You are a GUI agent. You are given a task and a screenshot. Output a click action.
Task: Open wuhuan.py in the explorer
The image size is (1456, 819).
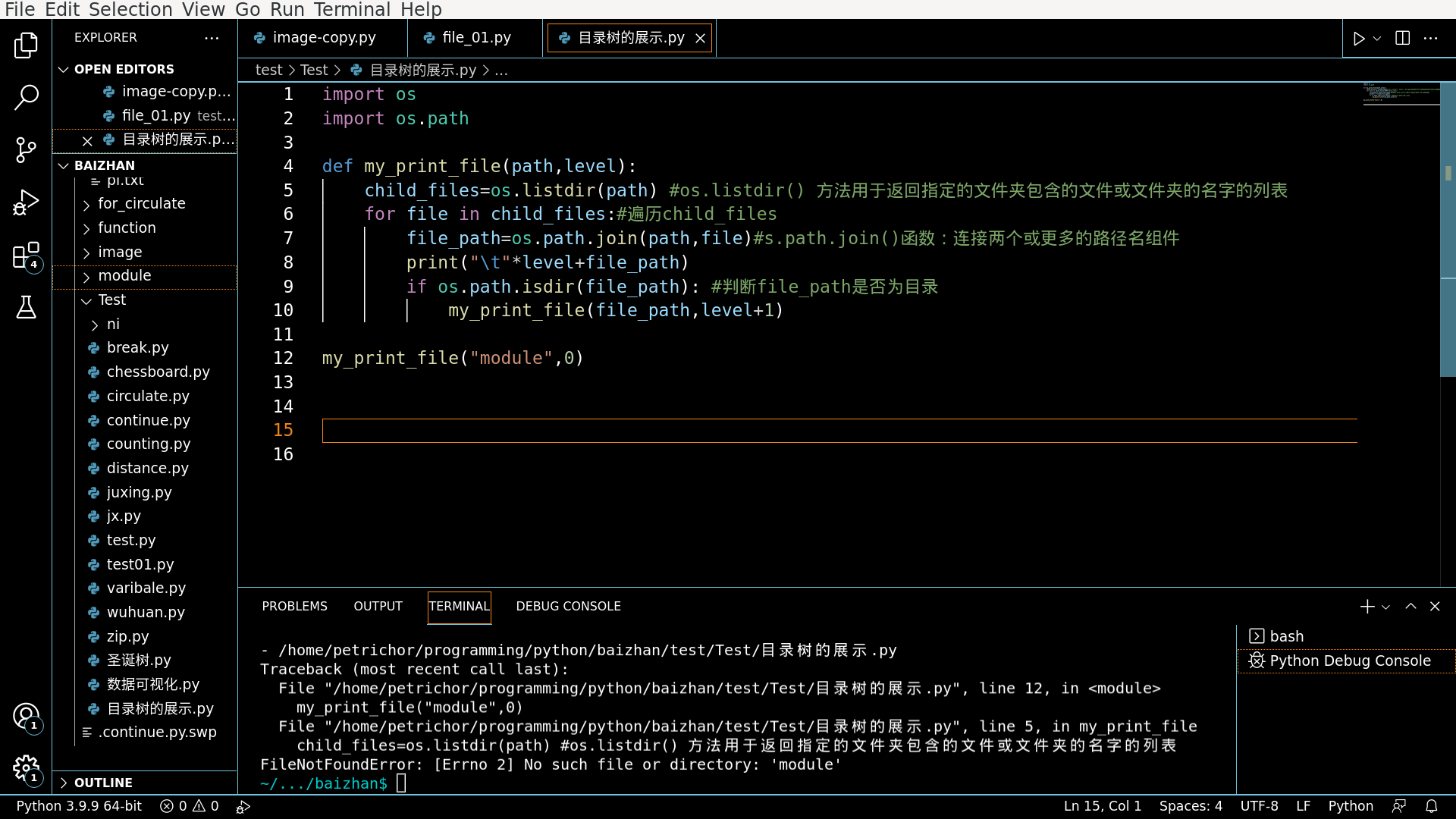(x=144, y=613)
